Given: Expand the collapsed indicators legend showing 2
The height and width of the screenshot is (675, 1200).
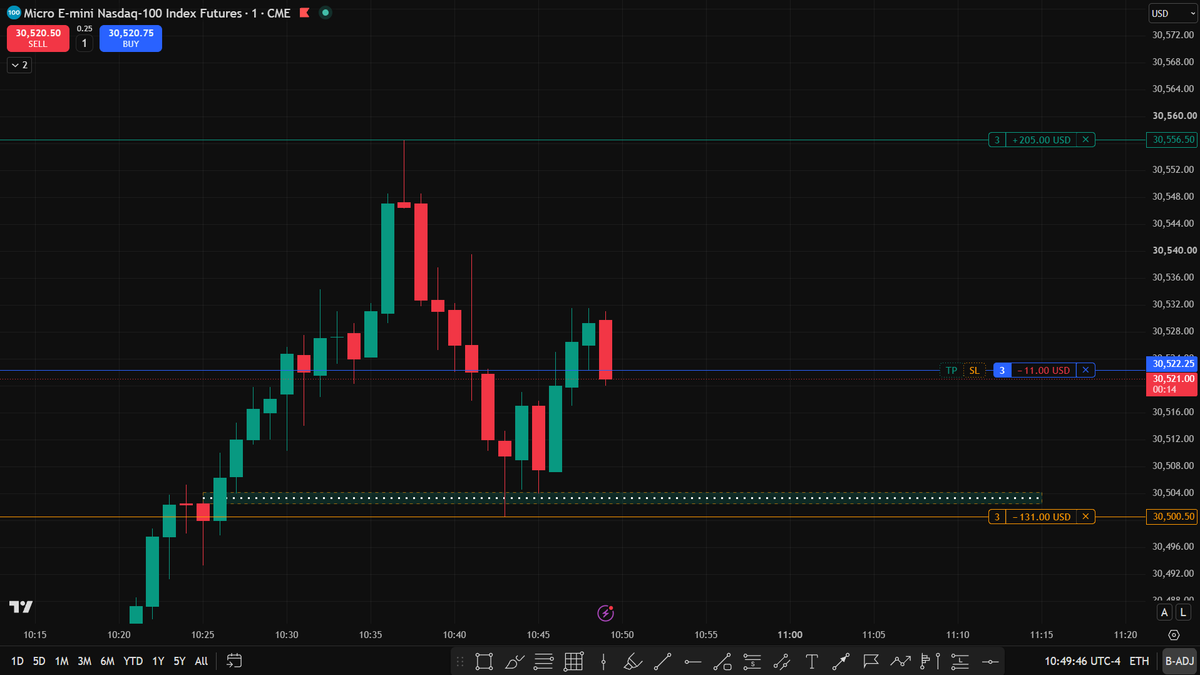Looking at the screenshot, I should [19, 65].
